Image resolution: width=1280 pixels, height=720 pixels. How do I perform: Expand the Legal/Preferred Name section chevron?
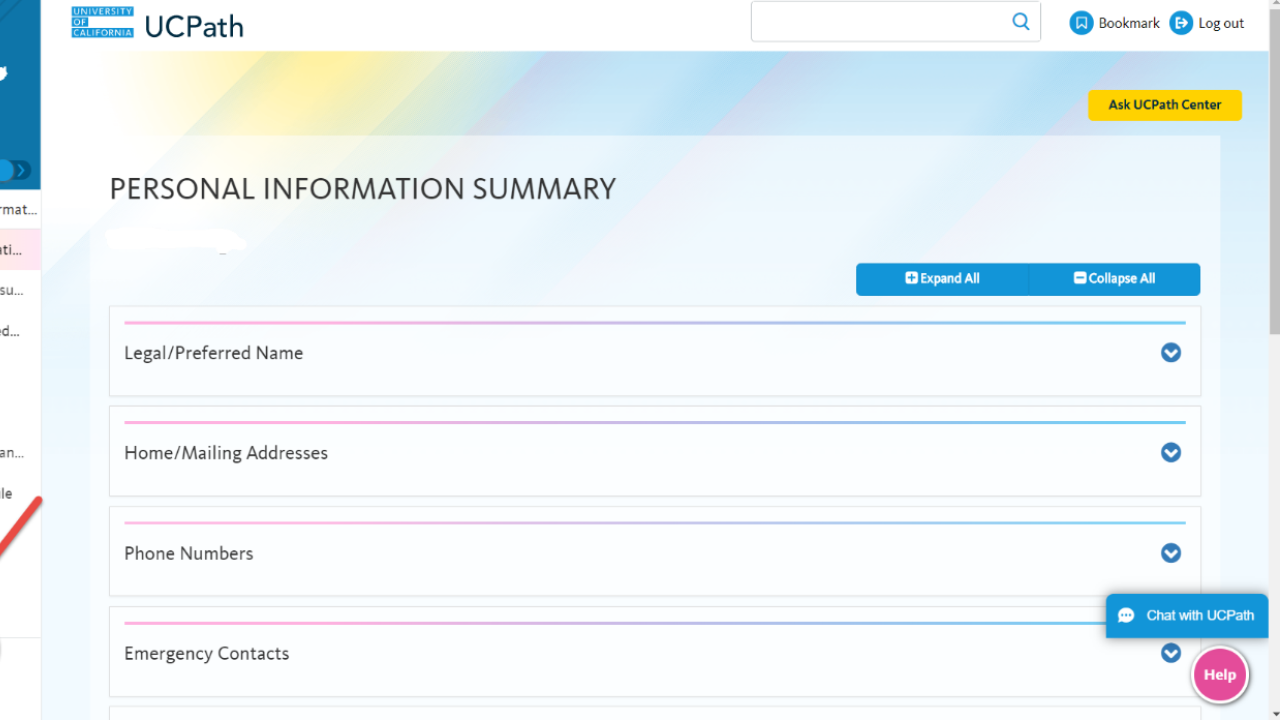(x=1170, y=353)
